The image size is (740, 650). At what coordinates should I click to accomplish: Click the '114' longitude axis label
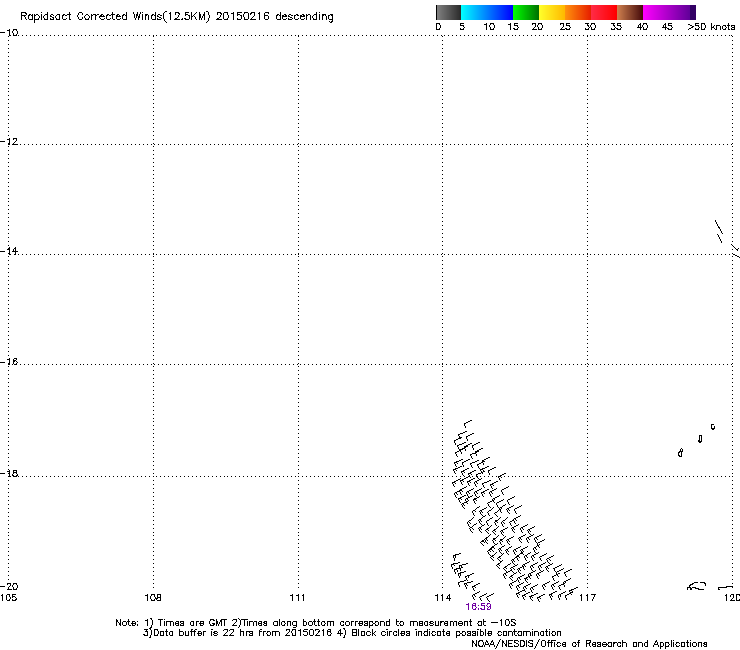(443, 598)
